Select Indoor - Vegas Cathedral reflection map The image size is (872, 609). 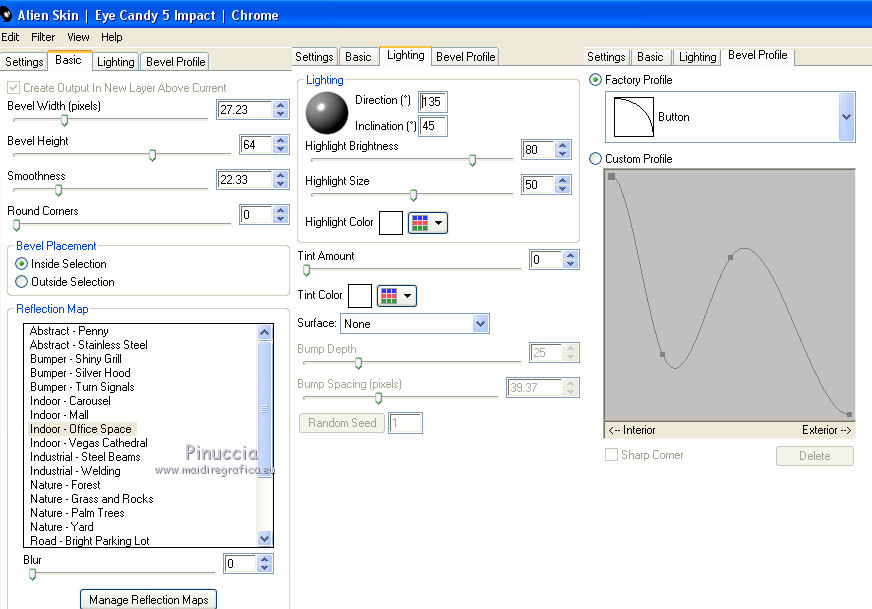point(89,443)
